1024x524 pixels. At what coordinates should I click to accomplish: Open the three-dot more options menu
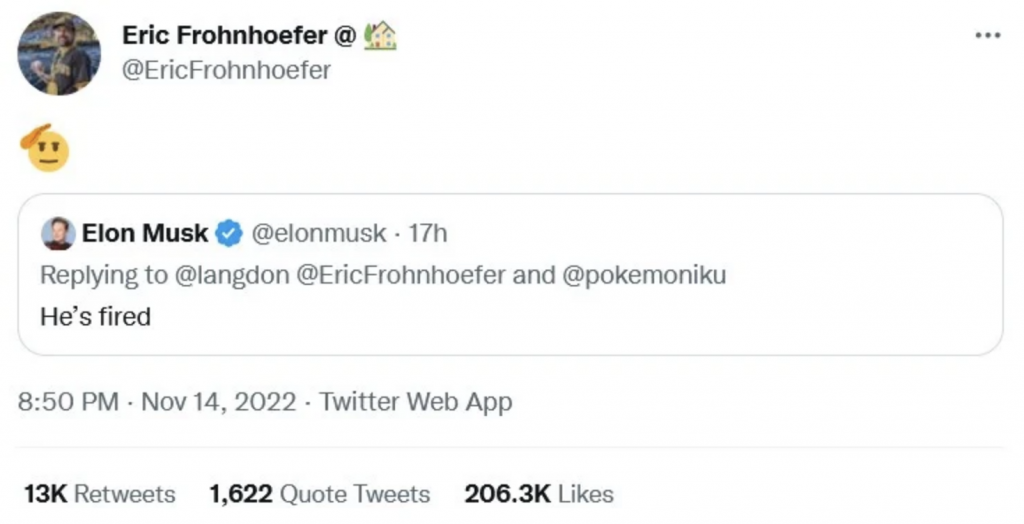click(x=987, y=36)
